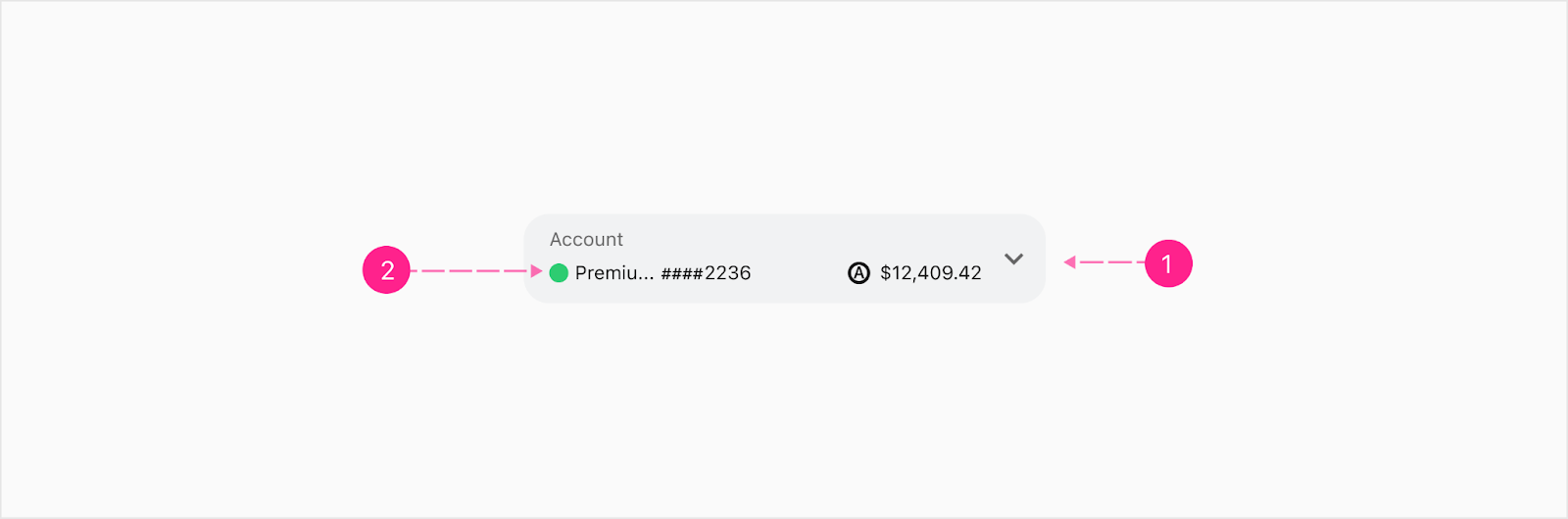Click the last four digits 2236
Viewport: 1568px width, 519px height.
[x=728, y=273]
